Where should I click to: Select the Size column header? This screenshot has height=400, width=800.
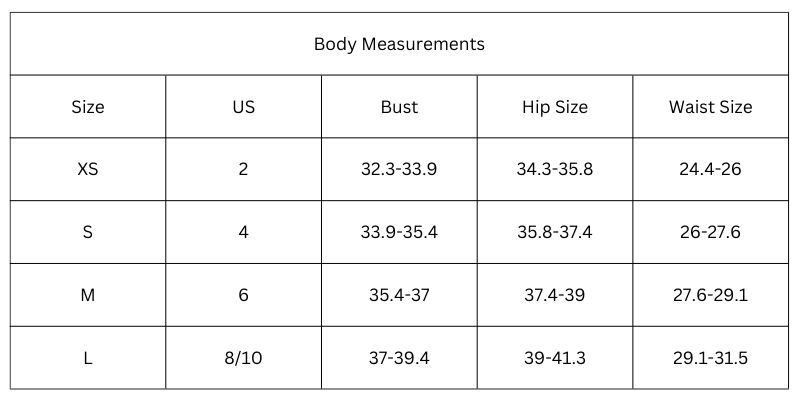click(88, 107)
